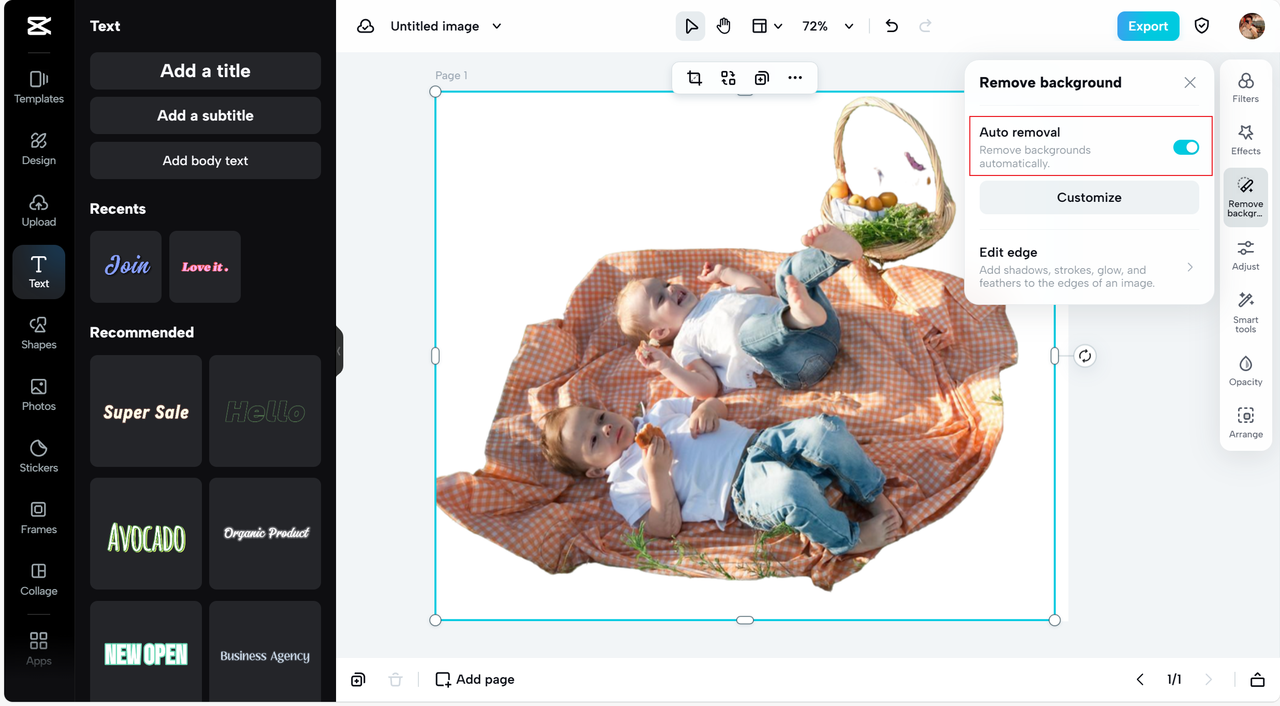The width and height of the screenshot is (1280, 706).
Task: Open the user profile avatar
Action: point(1252,26)
